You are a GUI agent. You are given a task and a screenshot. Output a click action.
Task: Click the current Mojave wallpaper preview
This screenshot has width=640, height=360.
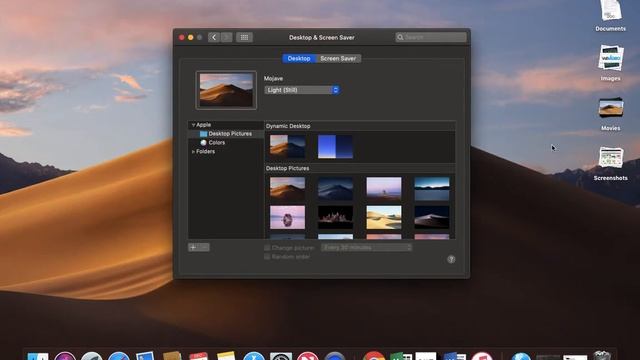(x=226, y=90)
